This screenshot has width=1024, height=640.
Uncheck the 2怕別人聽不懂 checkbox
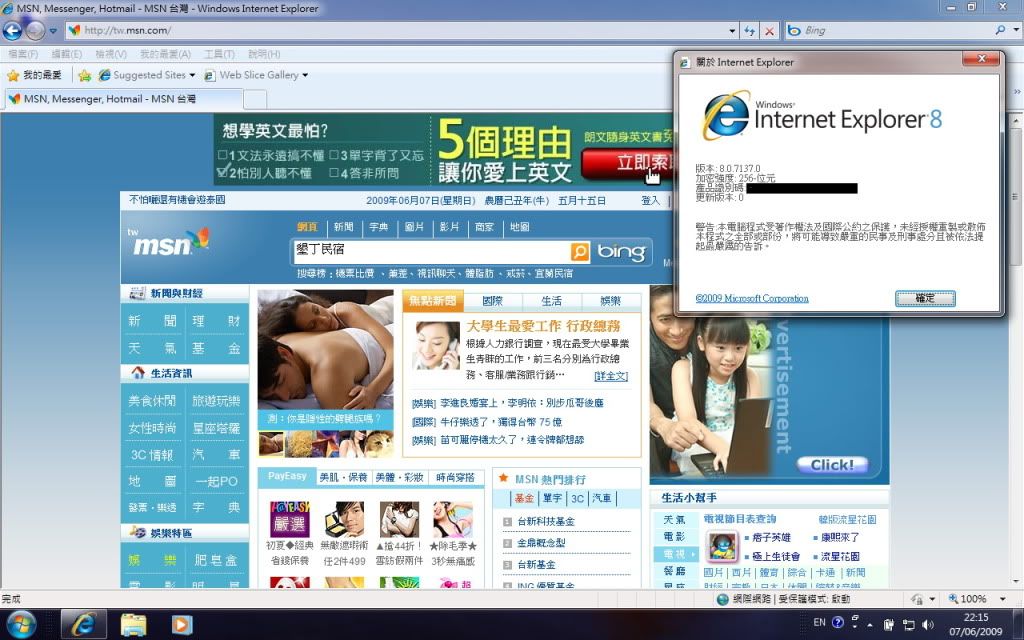pyautogui.click(x=223, y=172)
